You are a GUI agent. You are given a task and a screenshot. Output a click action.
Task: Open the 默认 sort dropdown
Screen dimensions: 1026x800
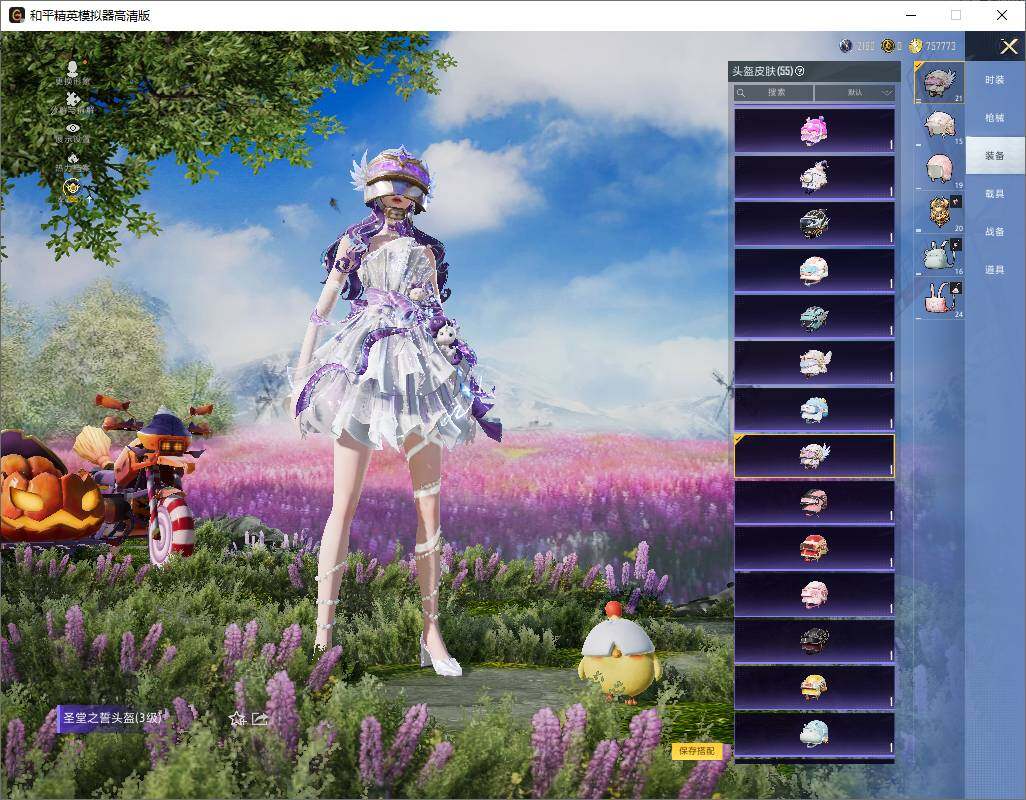pyautogui.click(x=855, y=92)
